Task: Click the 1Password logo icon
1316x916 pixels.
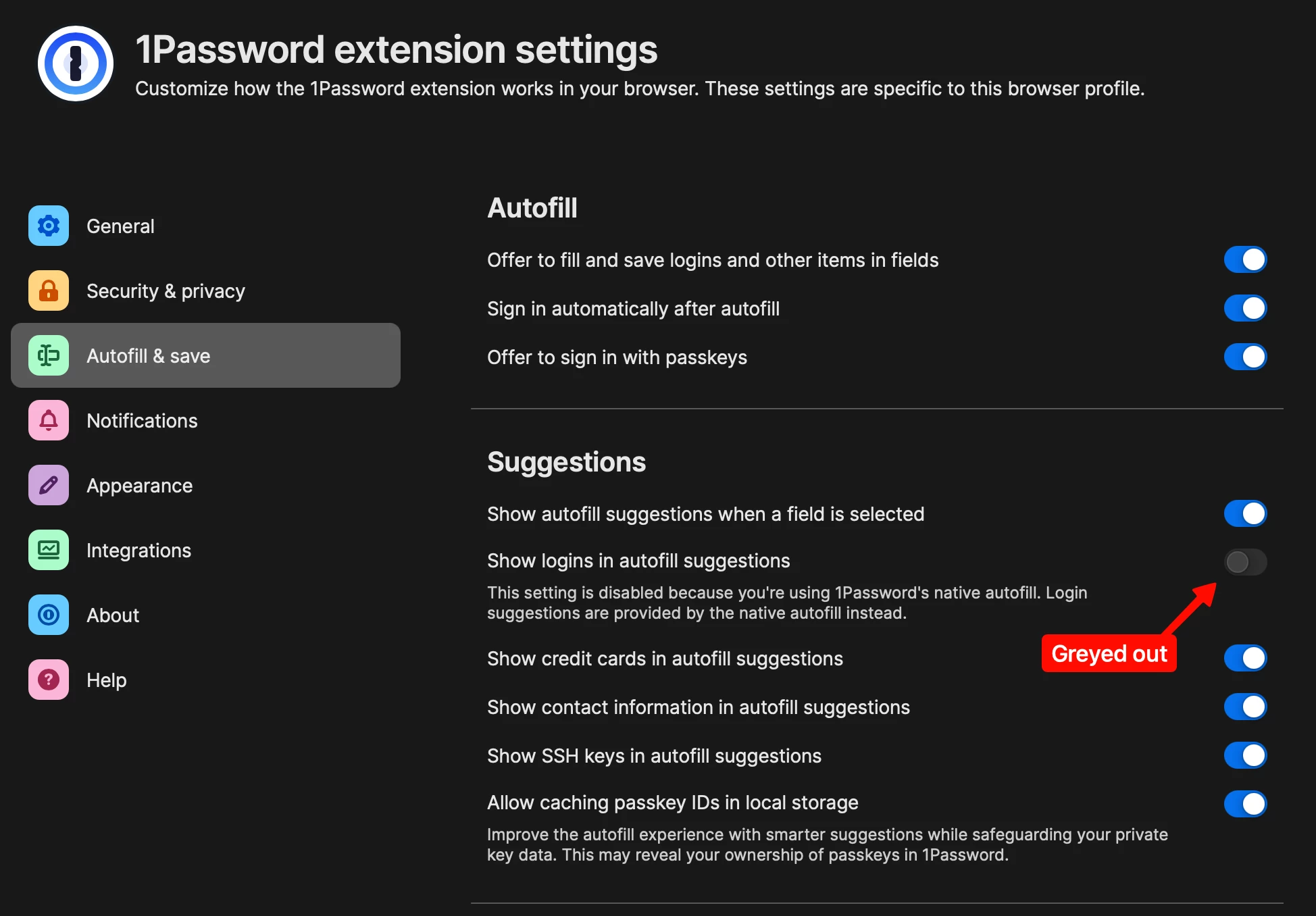Action: [x=76, y=63]
